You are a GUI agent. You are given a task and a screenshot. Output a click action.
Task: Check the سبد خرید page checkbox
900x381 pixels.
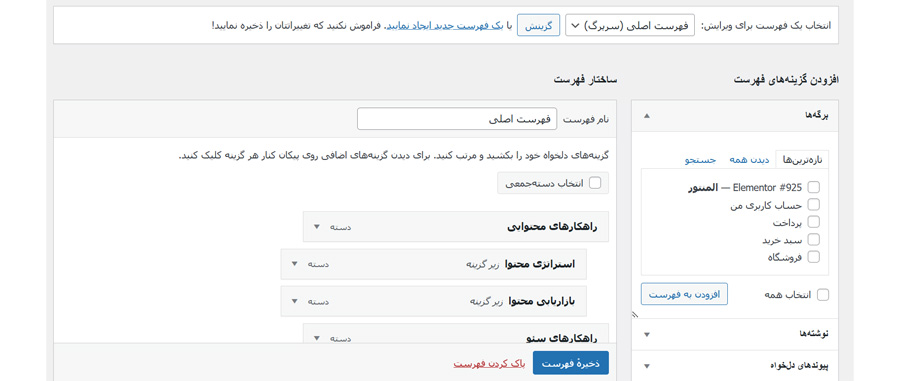813,239
